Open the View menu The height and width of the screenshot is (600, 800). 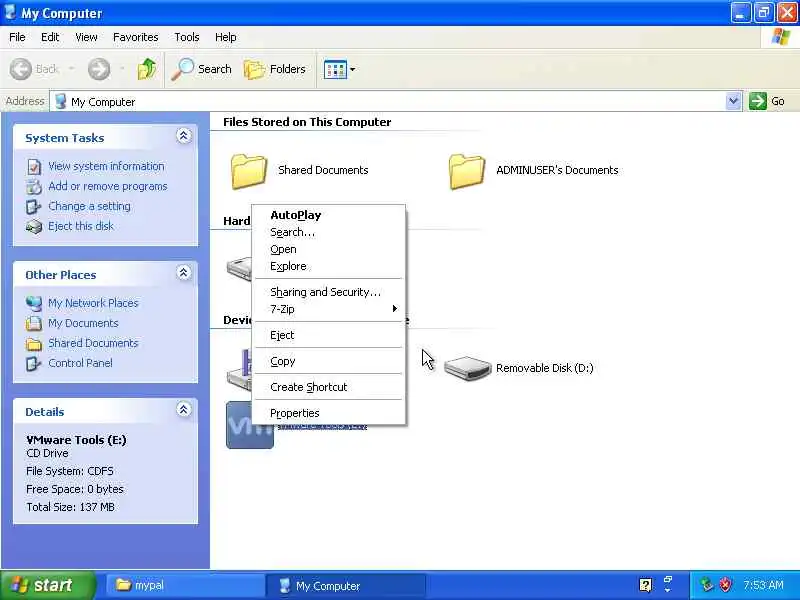[x=86, y=37]
